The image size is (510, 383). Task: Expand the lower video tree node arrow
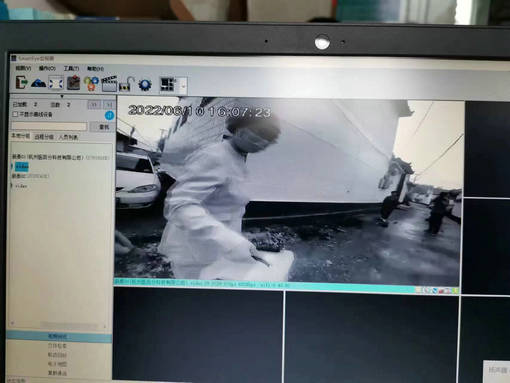(12, 186)
